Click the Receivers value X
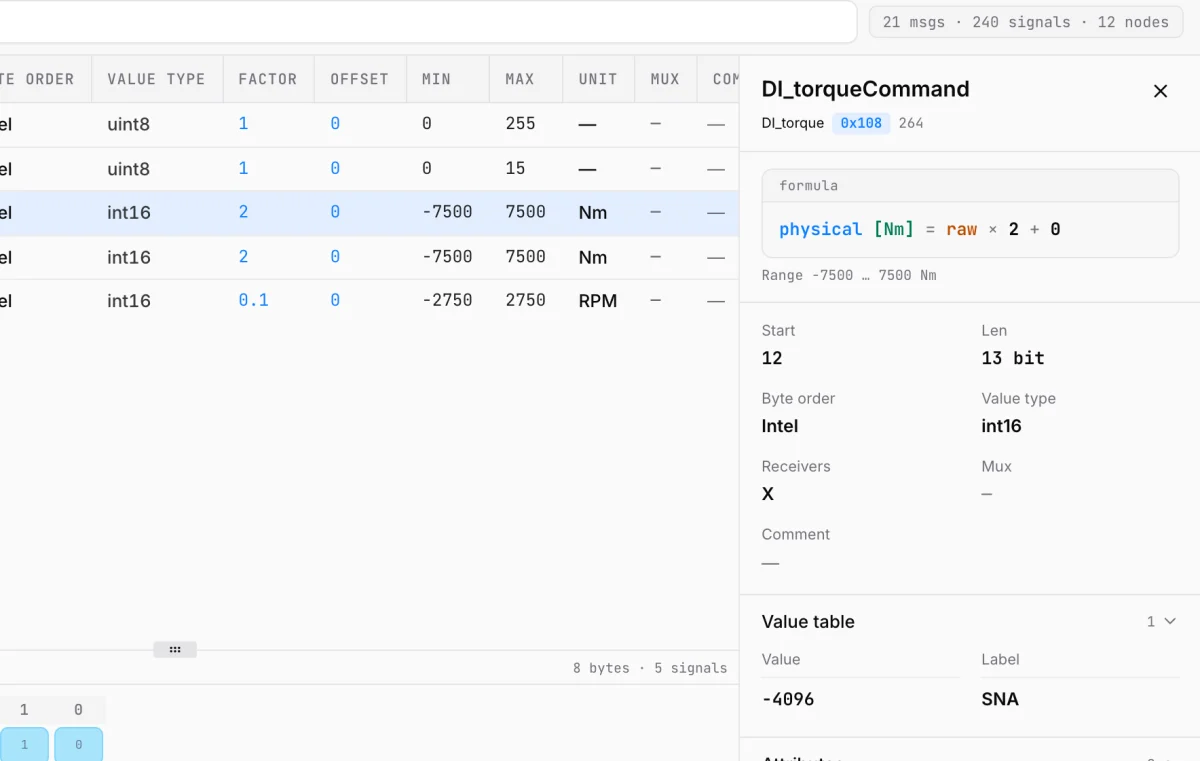Viewport: 1200px width, 761px height. pyautogui.click(x=768, y=494)
